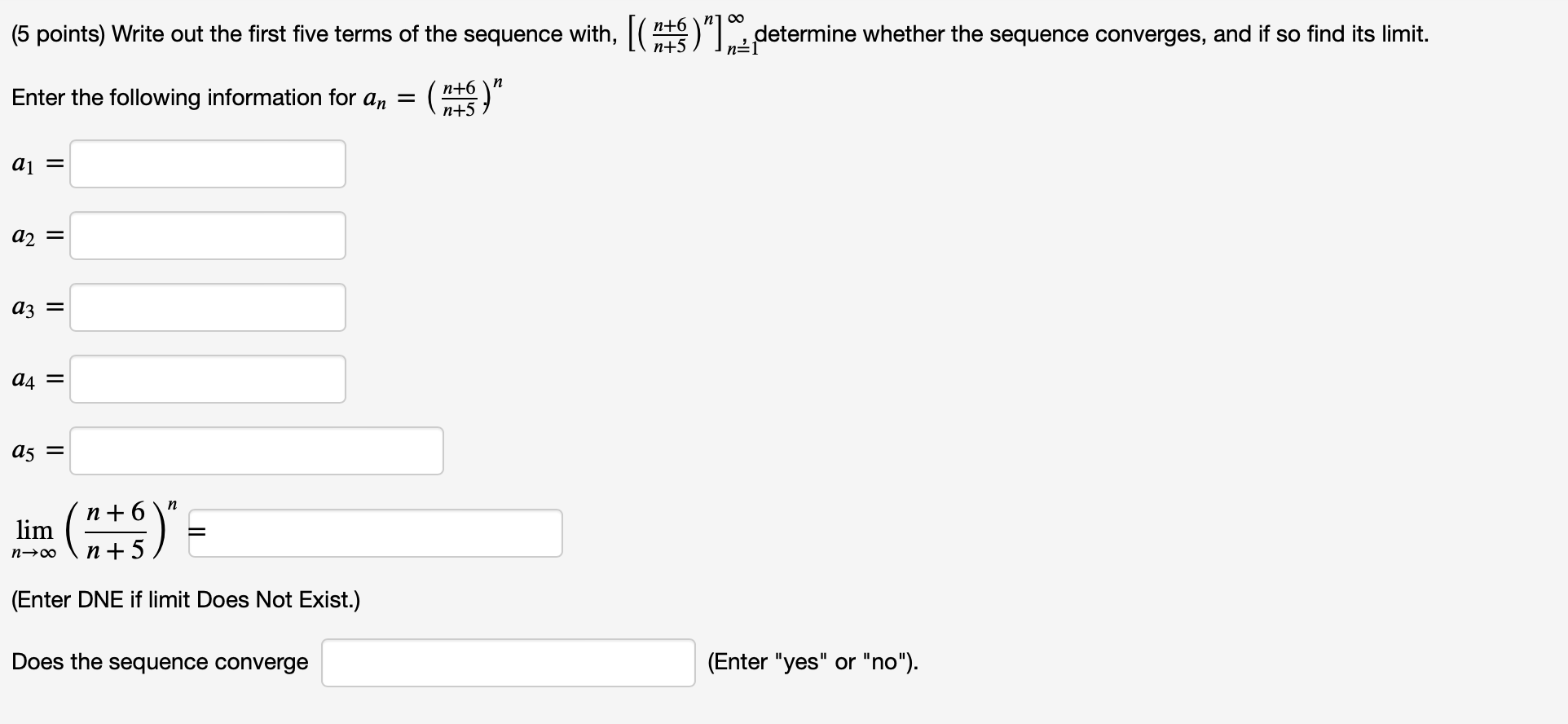Click the (n+6)/(n+5) fraction in the limit
The width and height of the screenshot is (1568, 724).
[x=114, y=530]
